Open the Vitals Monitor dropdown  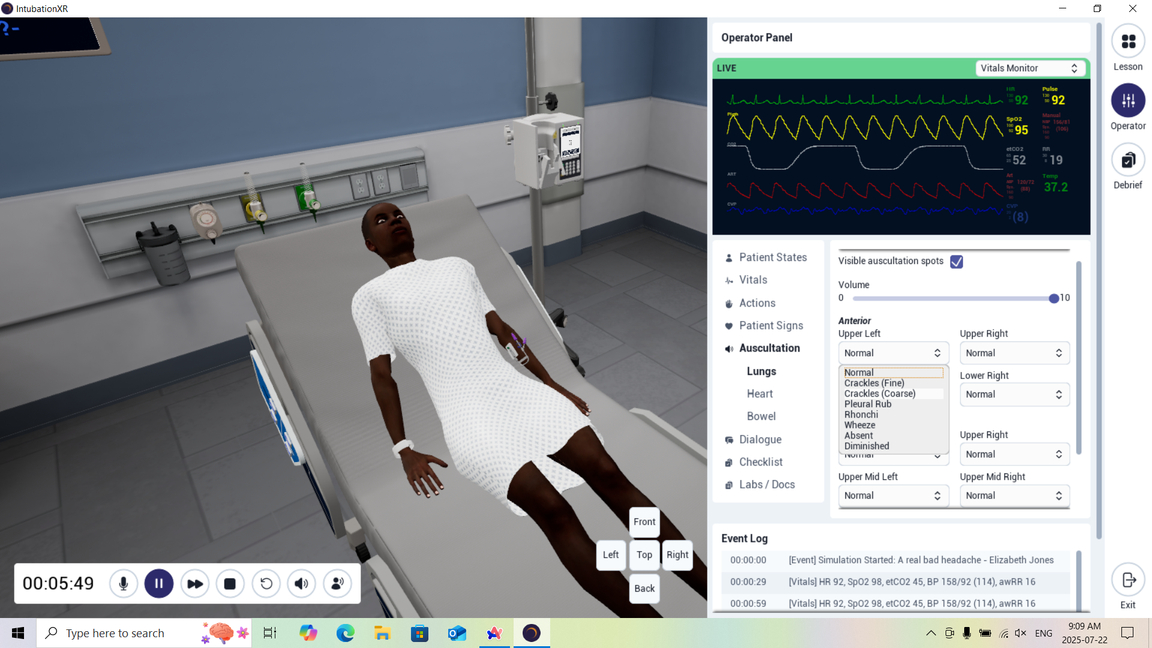point(1030,68)
